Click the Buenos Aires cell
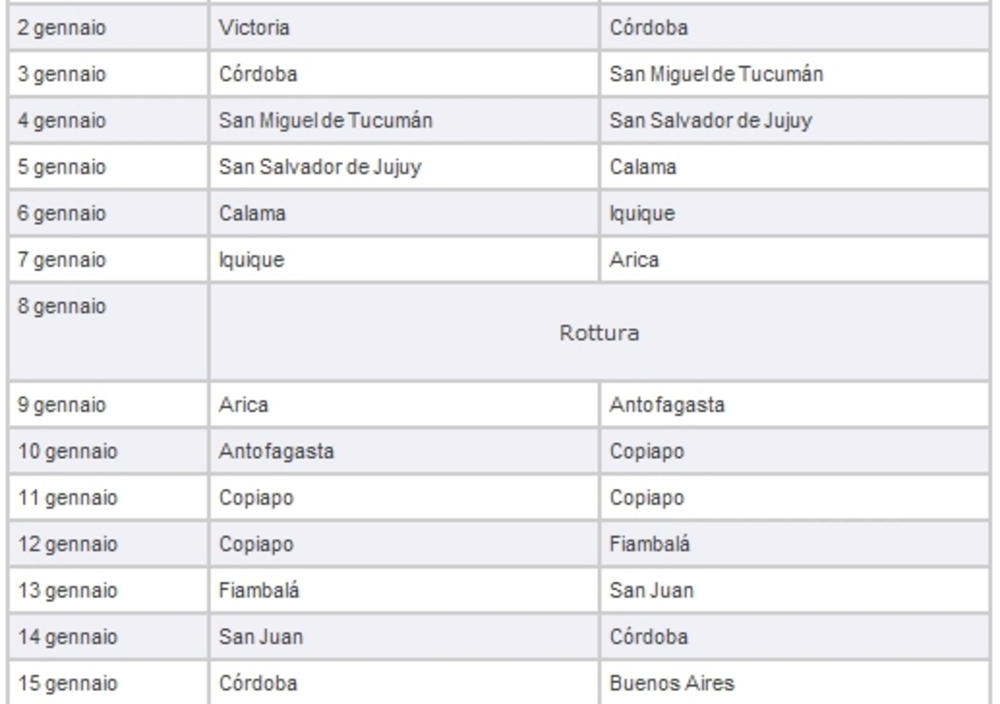1000x704 pixels. [x=660, y=684]
